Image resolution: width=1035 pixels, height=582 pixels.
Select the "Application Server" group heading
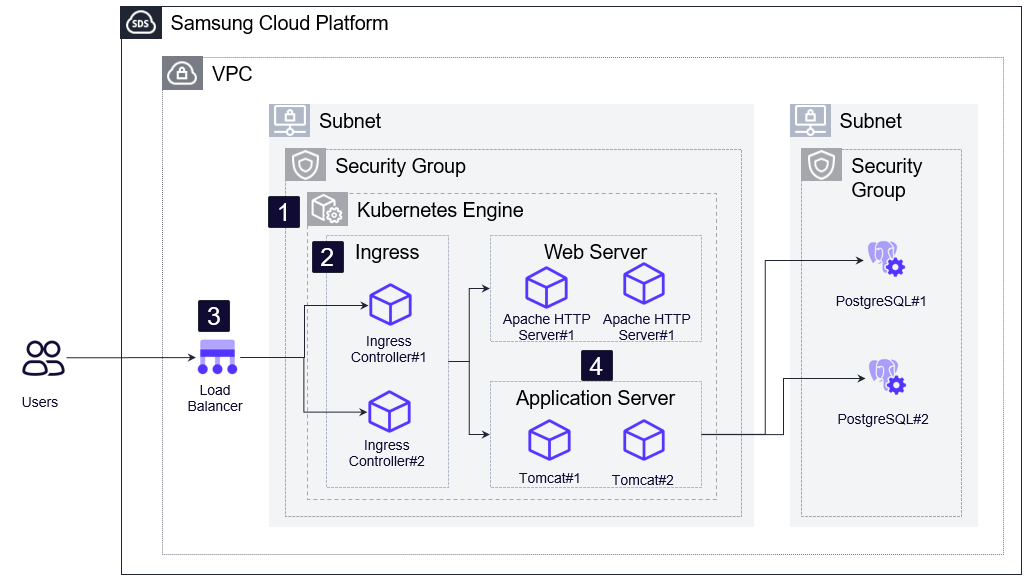595,398
